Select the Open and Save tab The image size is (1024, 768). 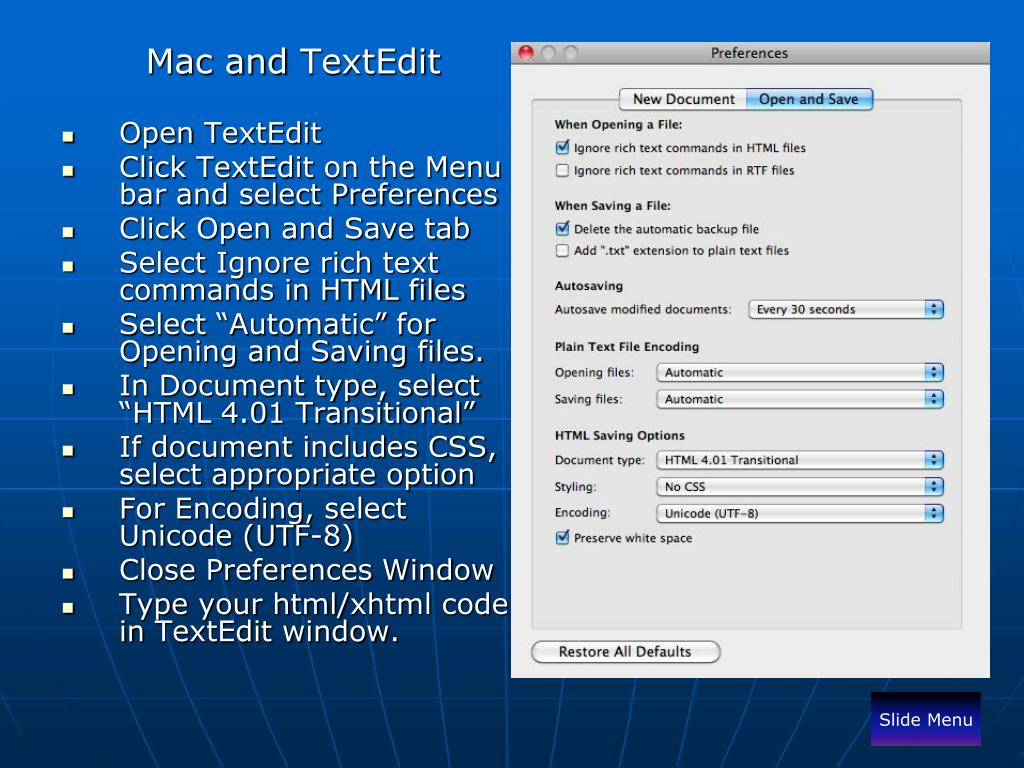point(809,99)
